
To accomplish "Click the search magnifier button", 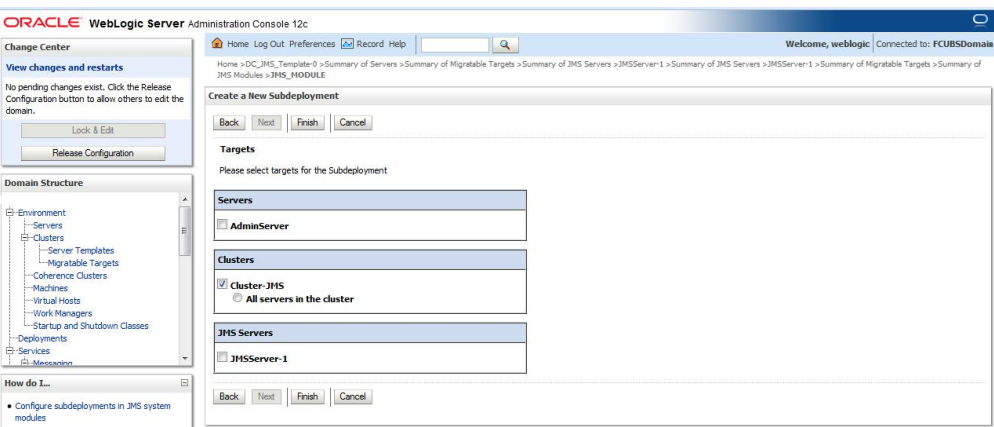I will pos(505,45).
